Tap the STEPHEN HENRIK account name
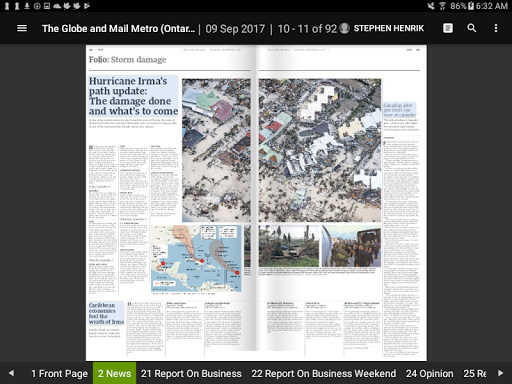The width and height of the screenshot is (512, 384). click(x=389, y=28)
